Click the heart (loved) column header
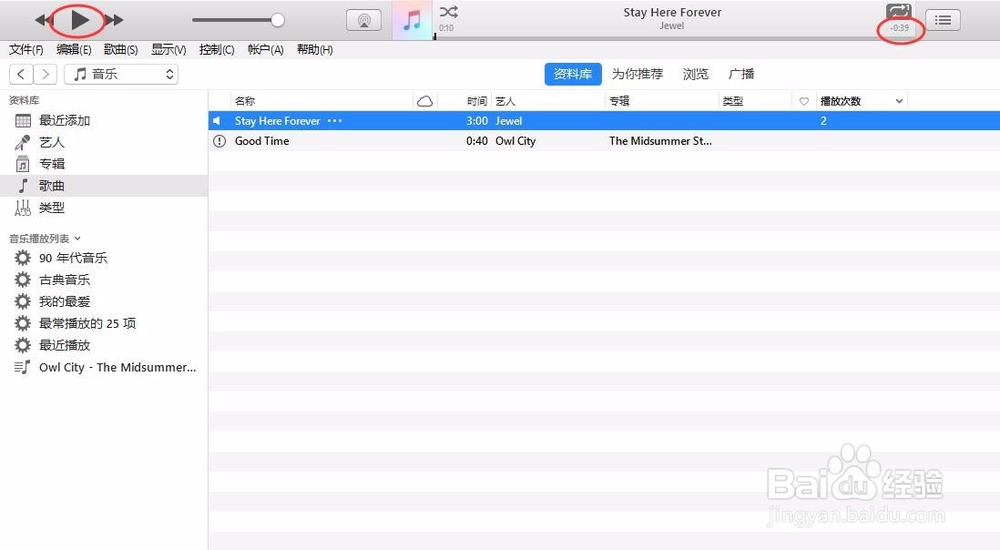Image resolution: width=1000 pixels, height=550 pixels. tap(804, 101)
